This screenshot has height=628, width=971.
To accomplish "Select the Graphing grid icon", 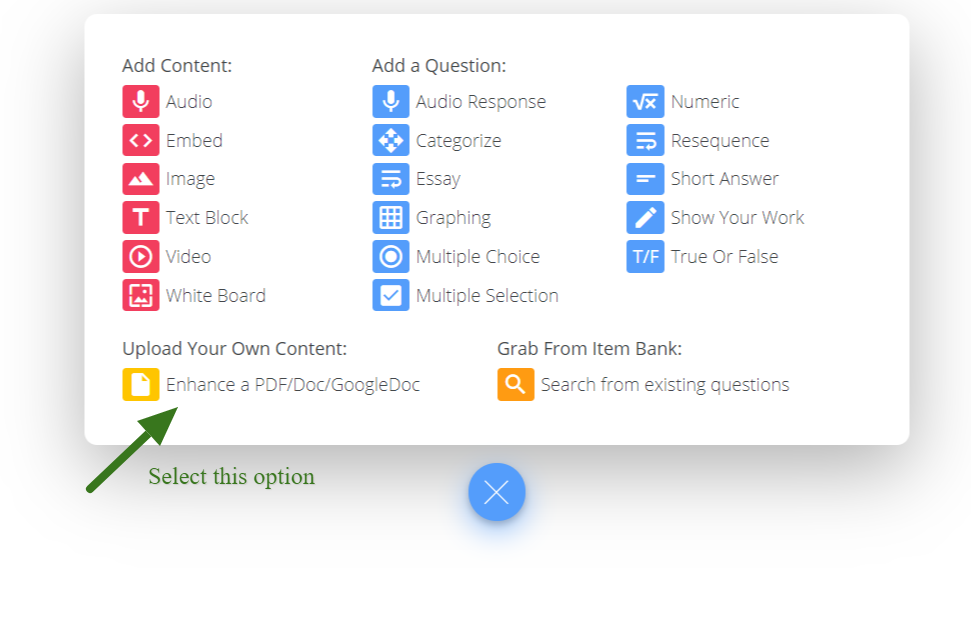I will [x=390, y=217].
